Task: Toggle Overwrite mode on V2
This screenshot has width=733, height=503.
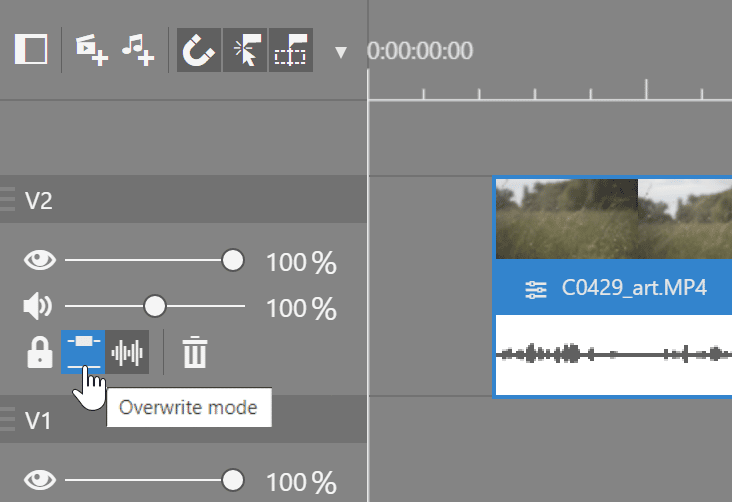Action: [x=83, y=352]
